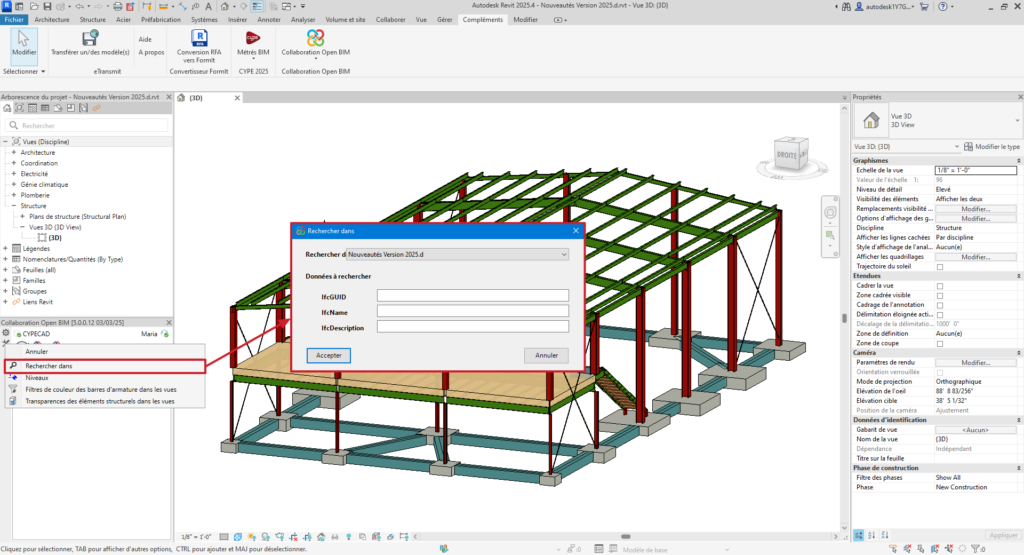The image size is (1024, 555).
Task: Expand the Coordination tree node
Action: [14, 163]
